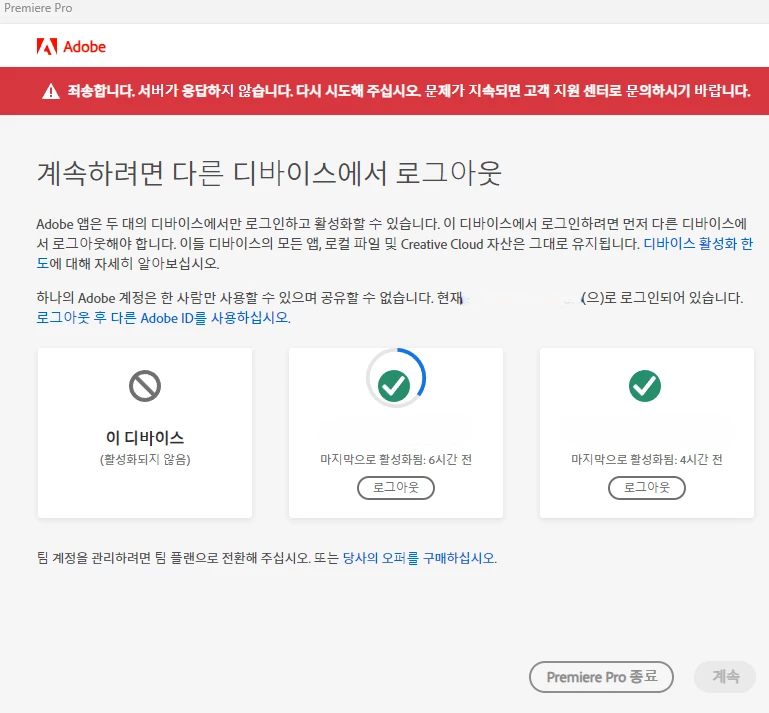Viewport: 769px width, 713px height.
Task: Click the 이 디바이스 card title
Action: (145, 437)
